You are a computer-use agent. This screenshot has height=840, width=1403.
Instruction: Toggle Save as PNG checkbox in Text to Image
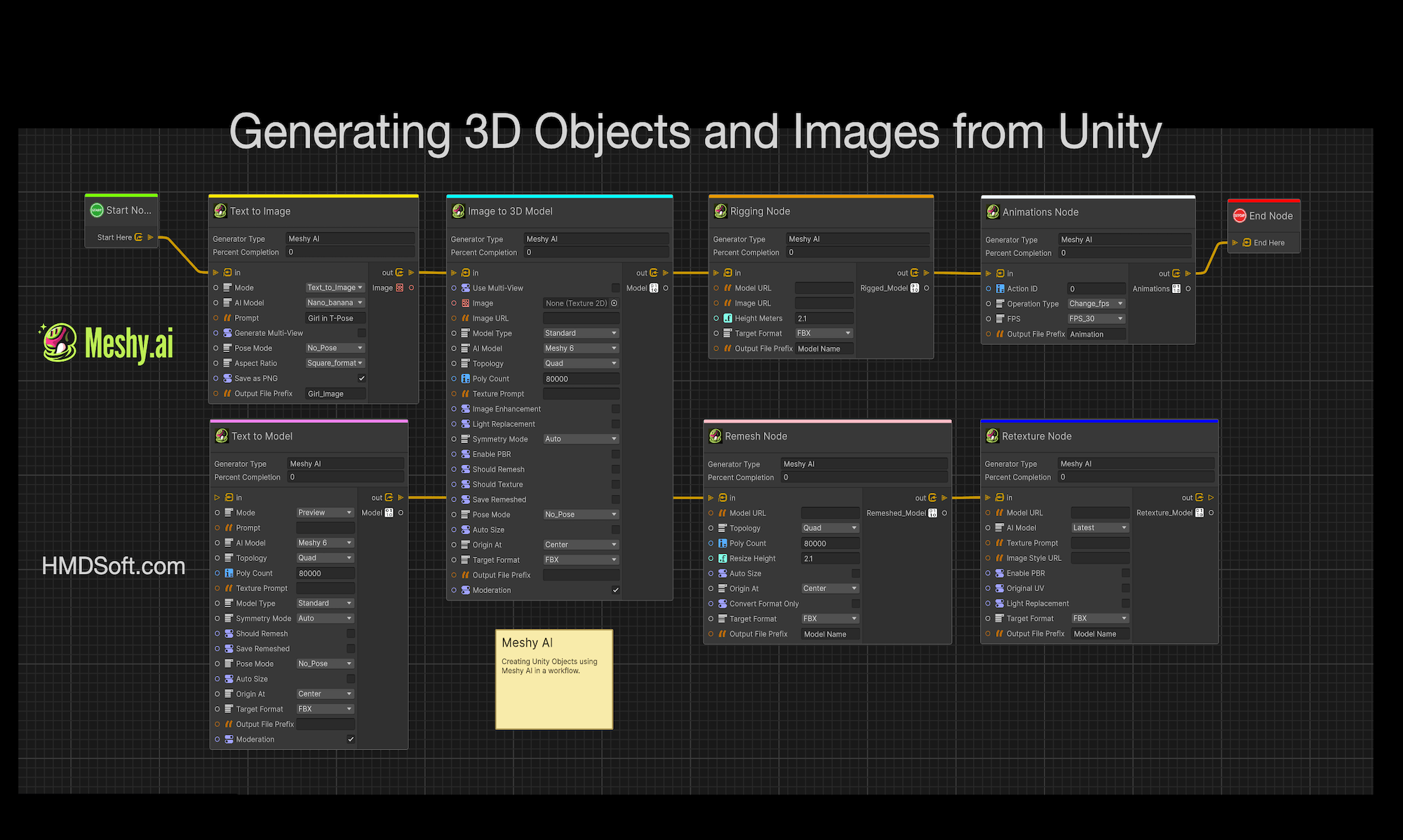coord(362,379)
